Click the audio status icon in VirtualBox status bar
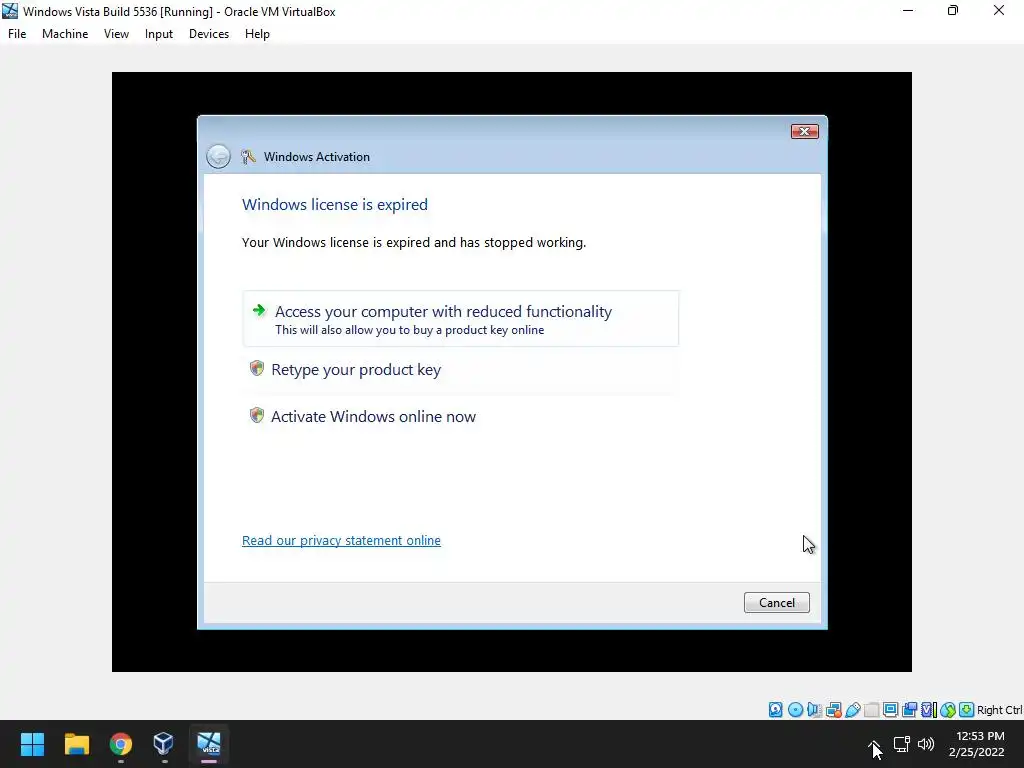This screenshot has width=1024, height=768. tap(814, 710)
